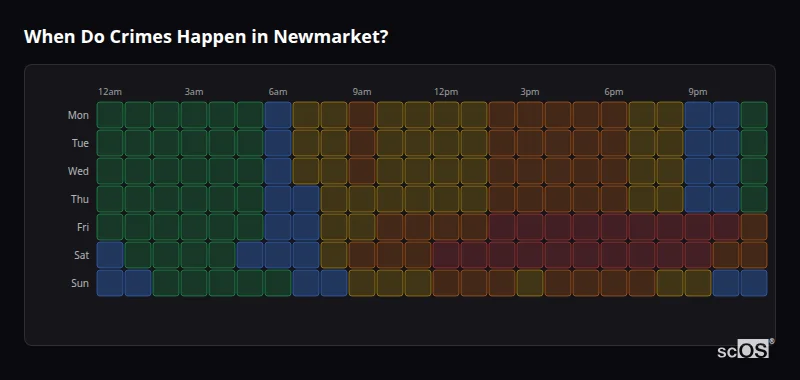Click the Saturday 6am heatmap cell
The height and width of the screenshot is (380, 800).
click(278, 255)
